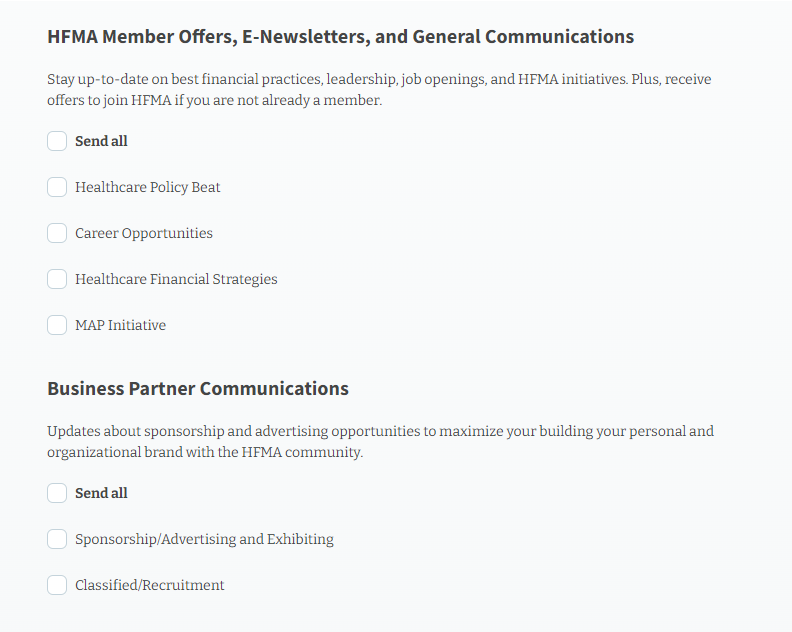Click the HFMA Member Offers section heading

(x=340, y=37)
